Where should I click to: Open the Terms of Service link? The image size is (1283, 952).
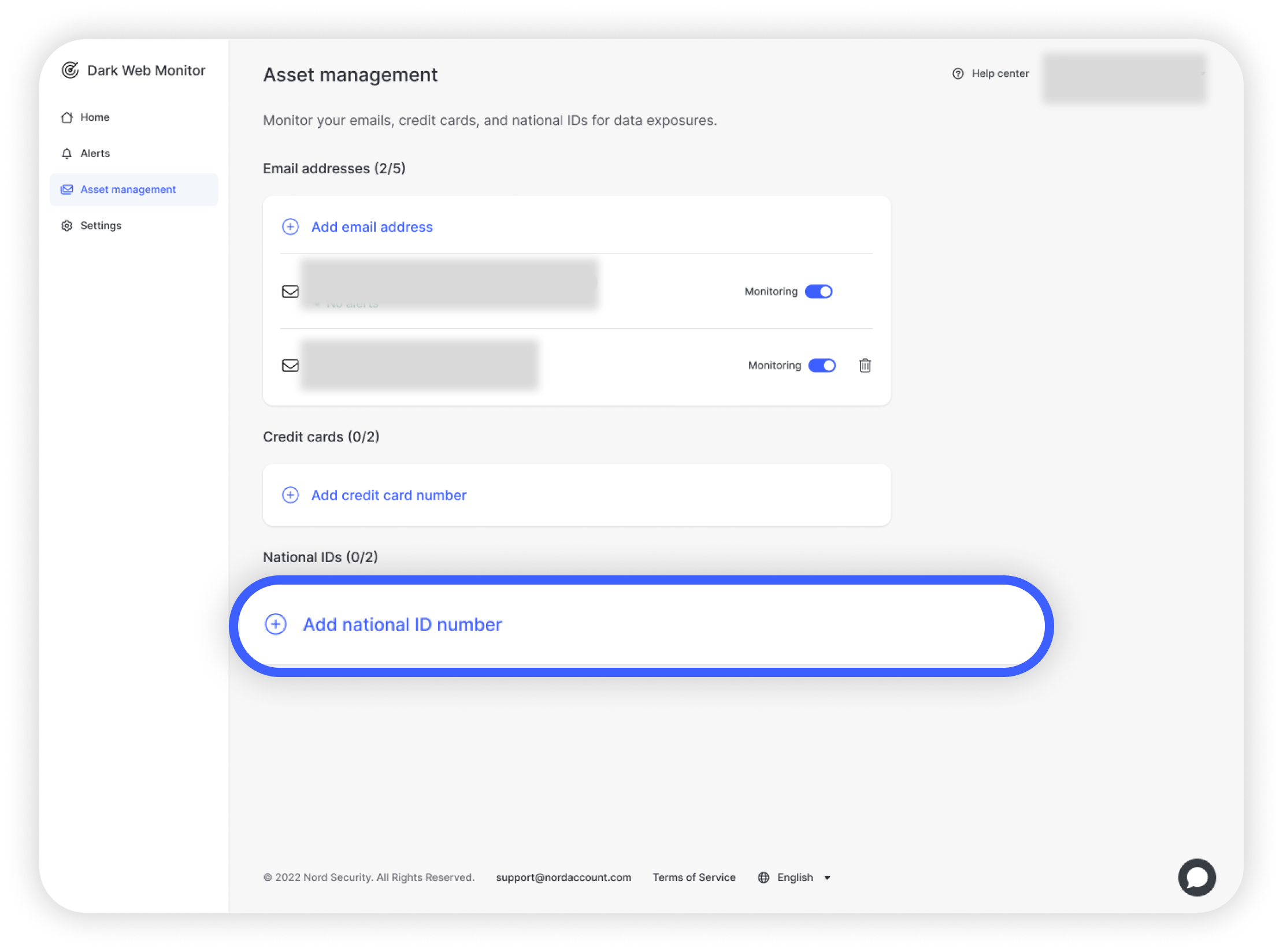(x=694, y=877)
